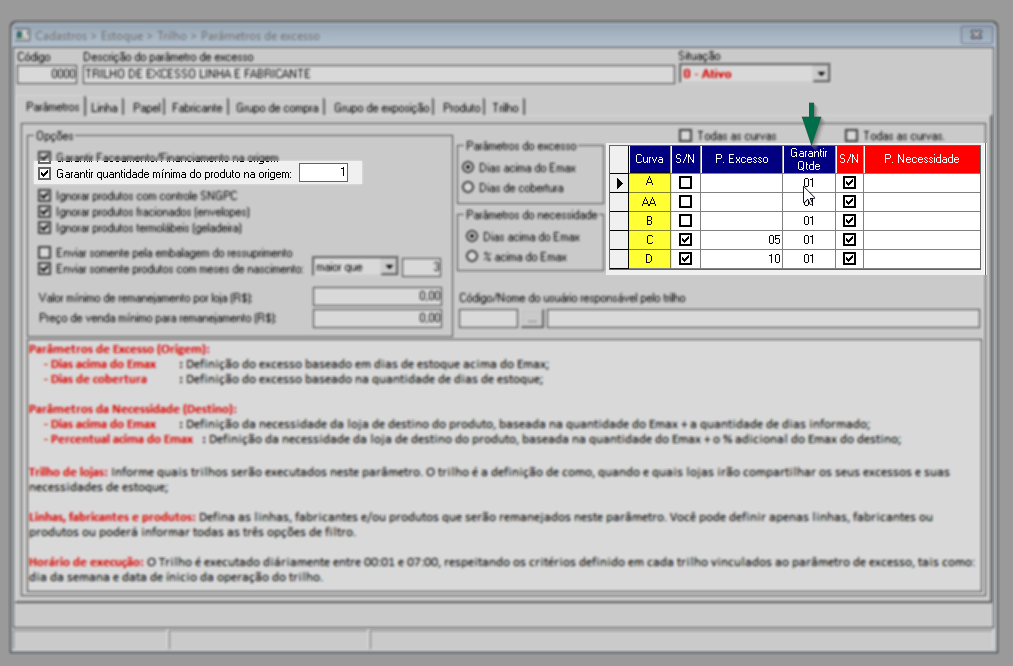The width and height of the screenshot is (1013, 666).
Task: Enable excesso S/N checkbox for curve A
Action: (x=685, y=183)
